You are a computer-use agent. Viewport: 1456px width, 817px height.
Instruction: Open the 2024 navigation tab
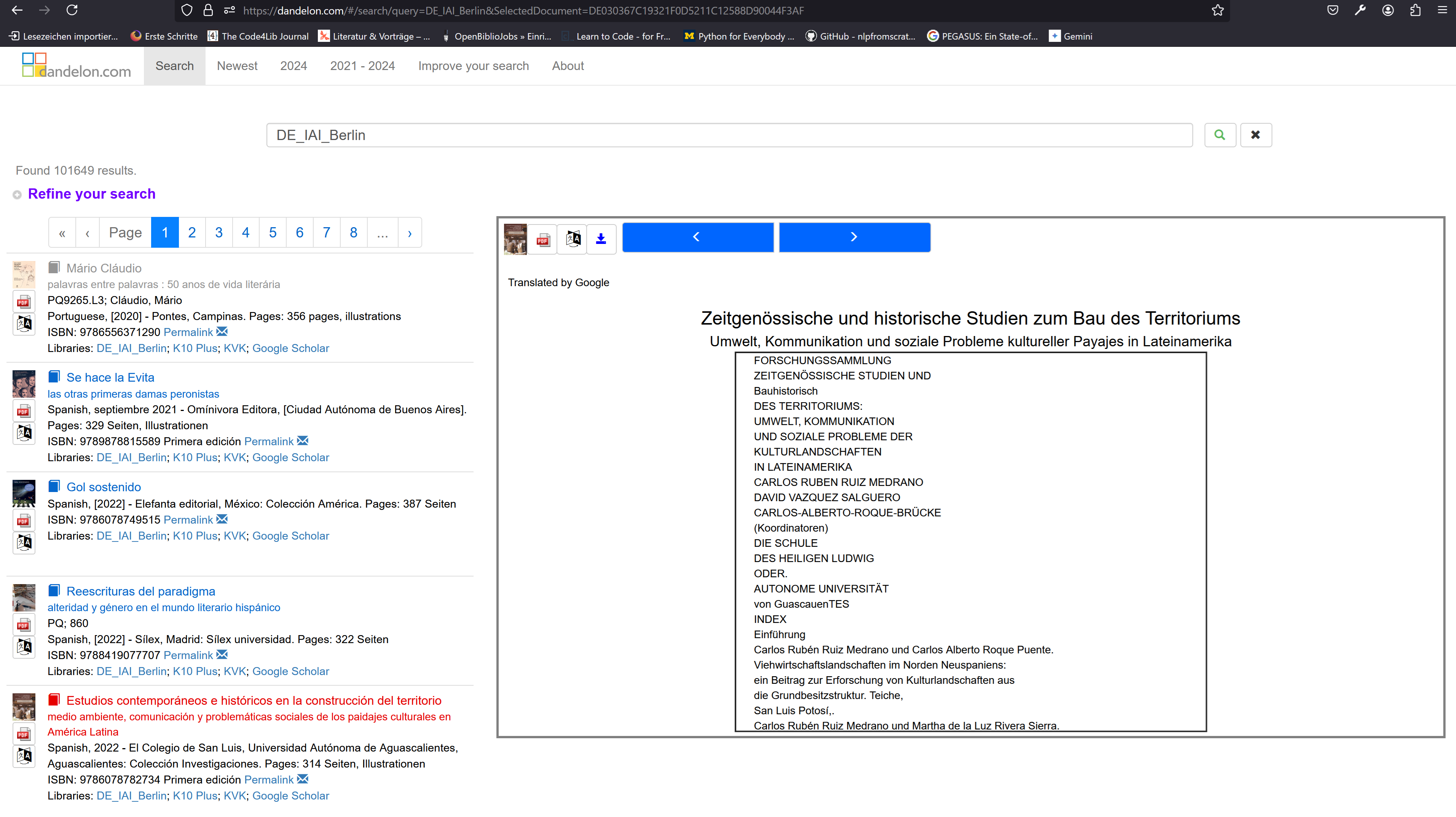tap(293, 66)
